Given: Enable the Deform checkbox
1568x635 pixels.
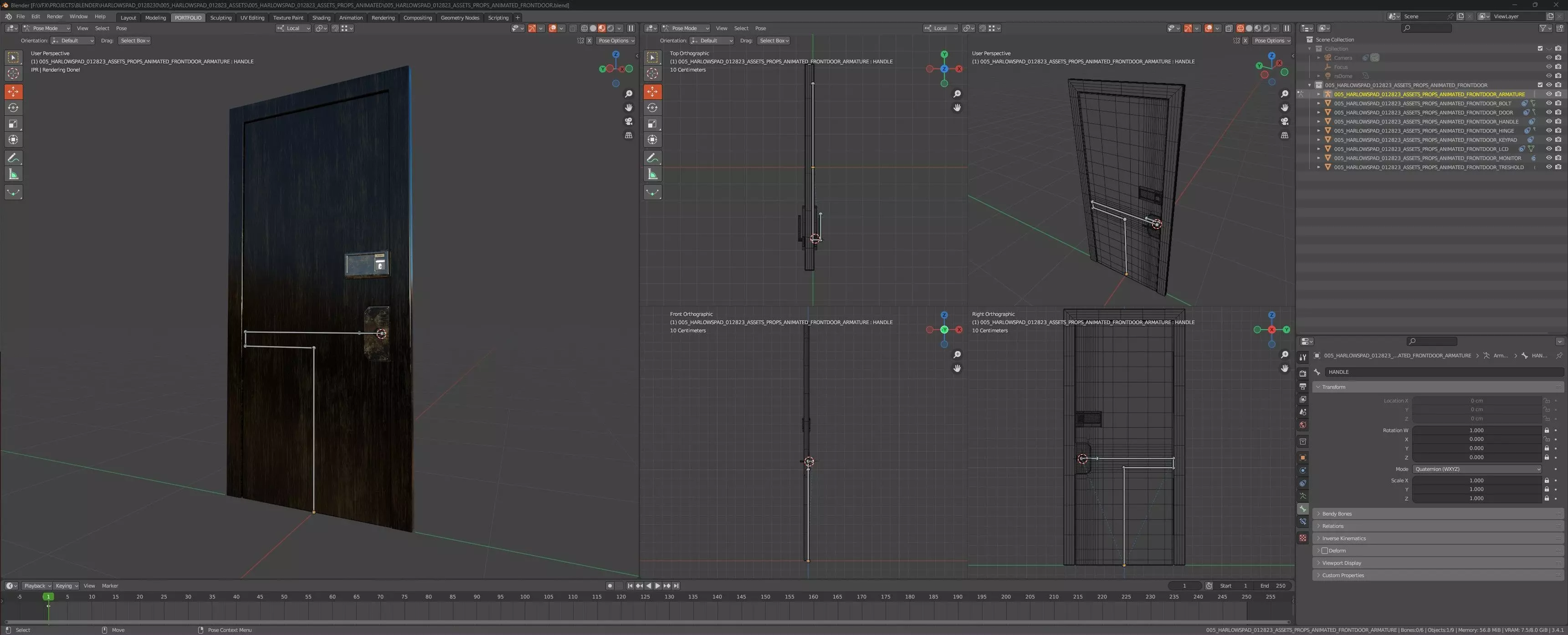Looking at the screenshot, I should click(x=1325, y=550).
